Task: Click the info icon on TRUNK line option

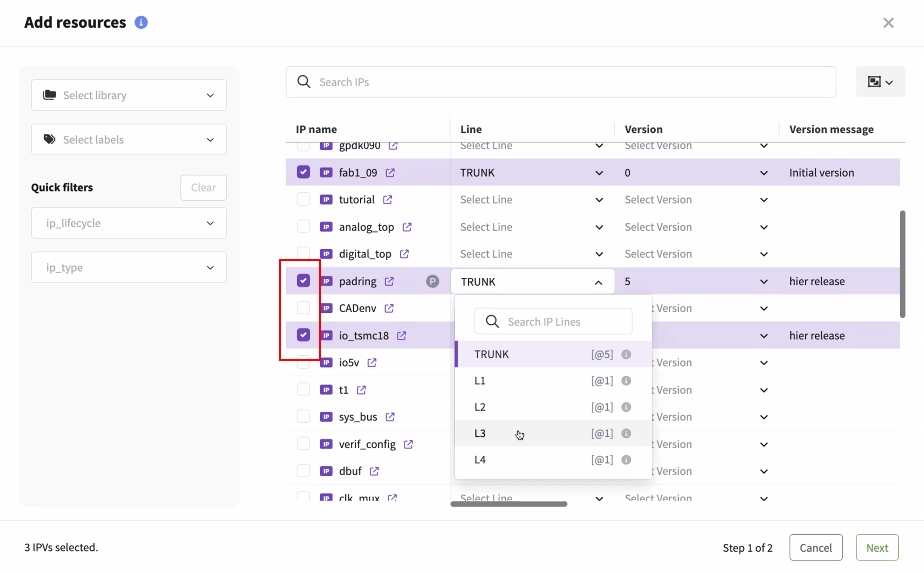Action: [626, 354]
